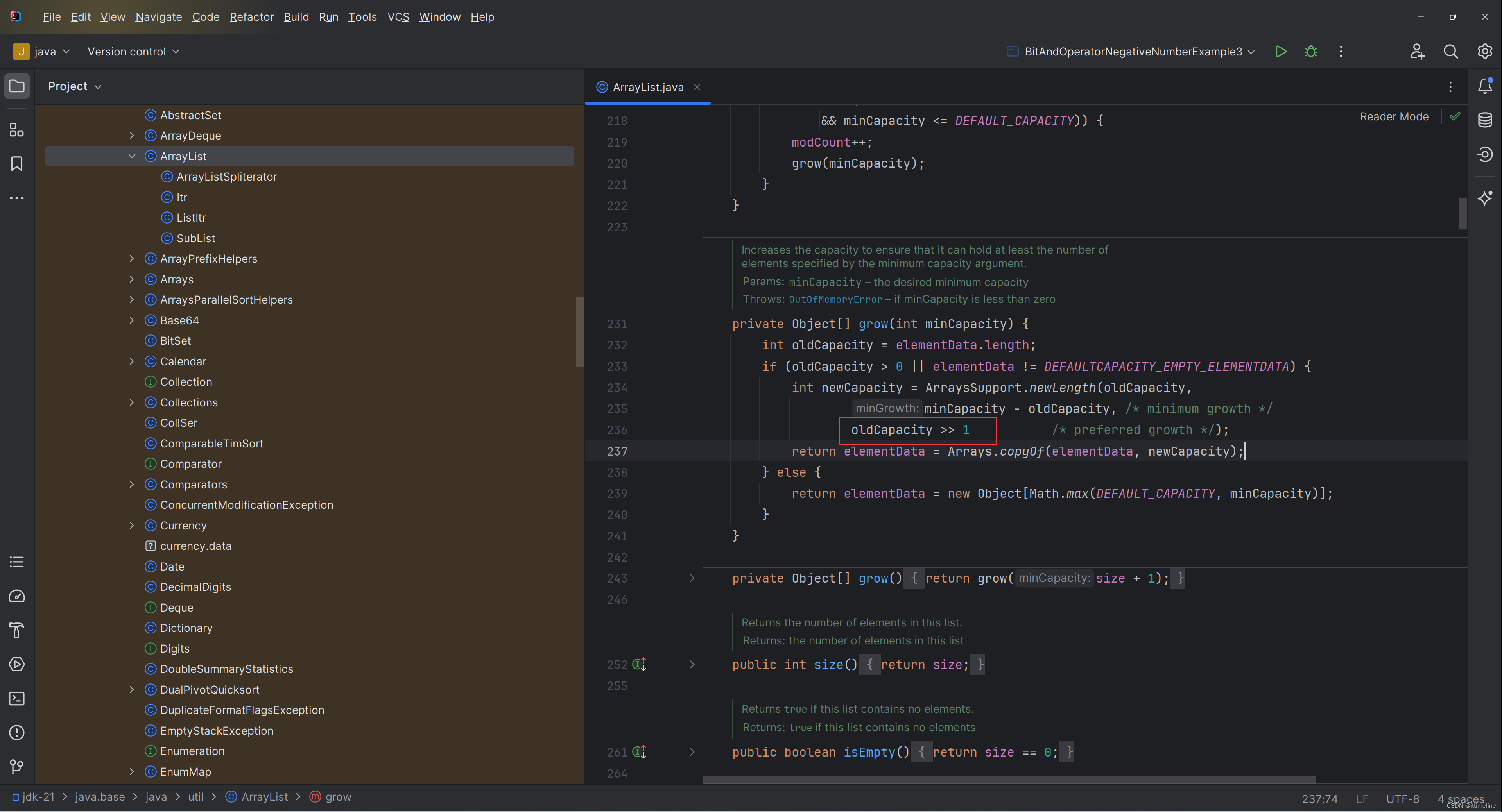Run BitAndOperatorNegativeNumberExample3 with green play button

click(1281, 51)
